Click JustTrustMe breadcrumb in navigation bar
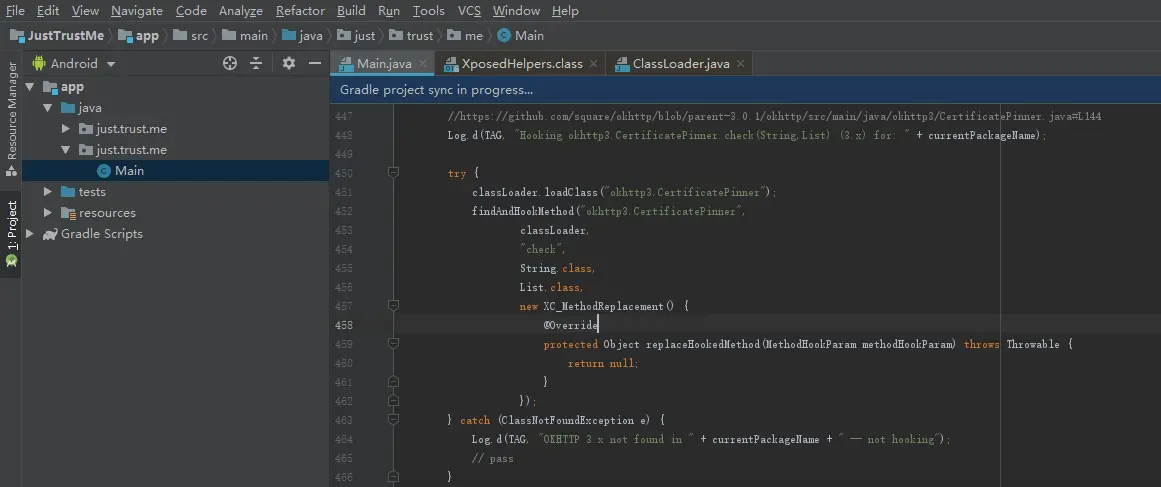Screen dimensions: 1161x487 pos(57,36)
